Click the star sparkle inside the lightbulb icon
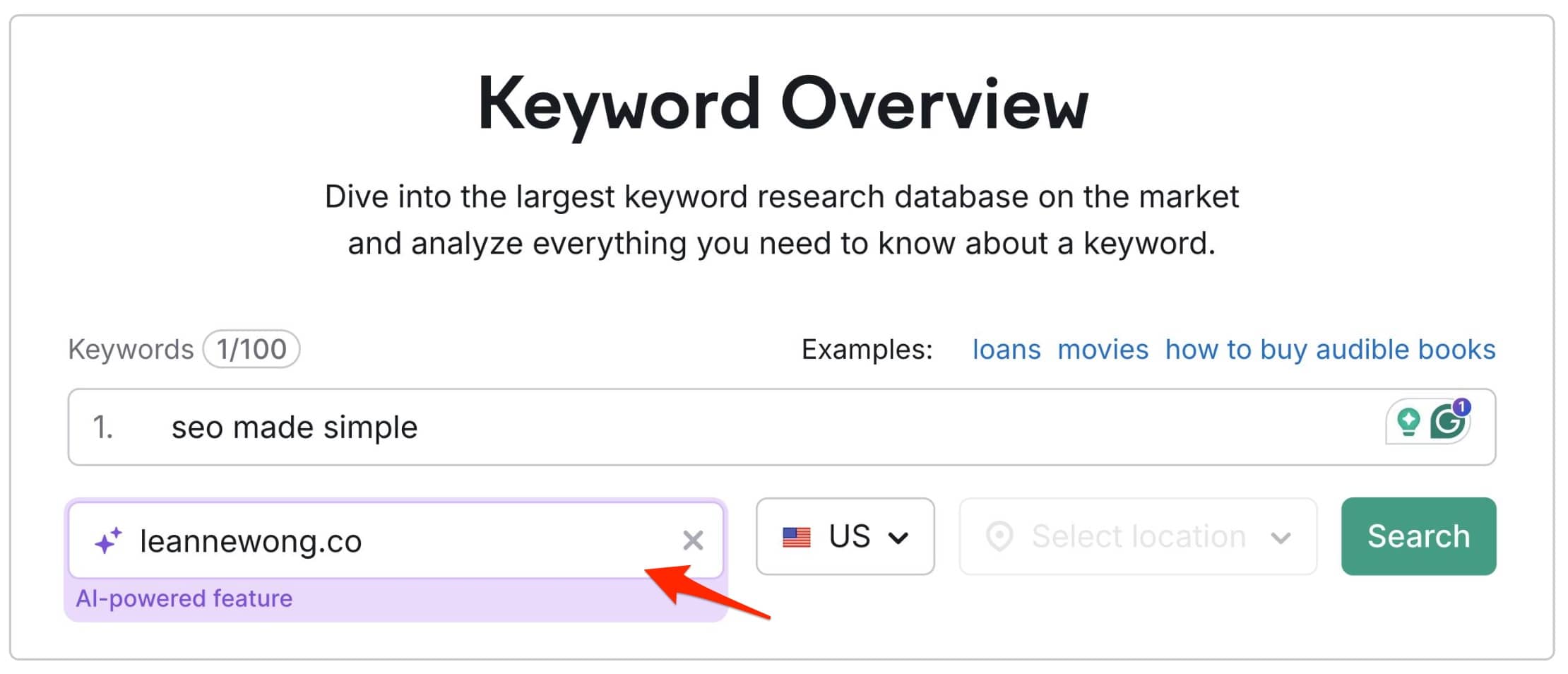The width and height of the screenshot is (1568, 674). point(1408,418)
